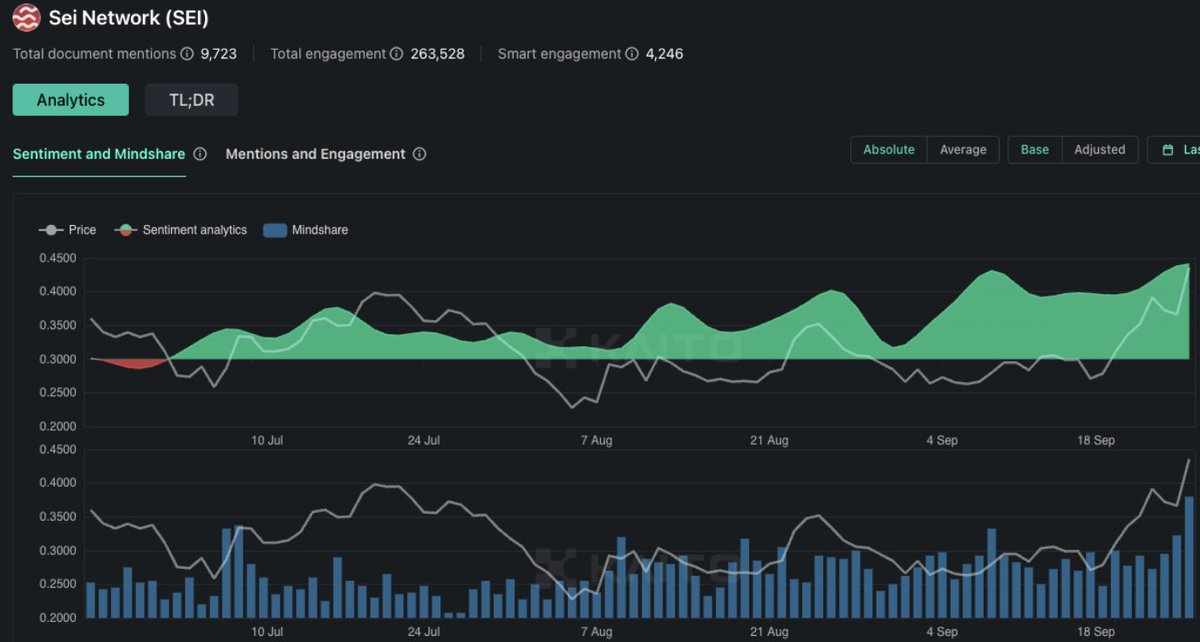Switch to the TL;DR tab
Viewport: 1200px width, 642px height.
pos(191,99)
